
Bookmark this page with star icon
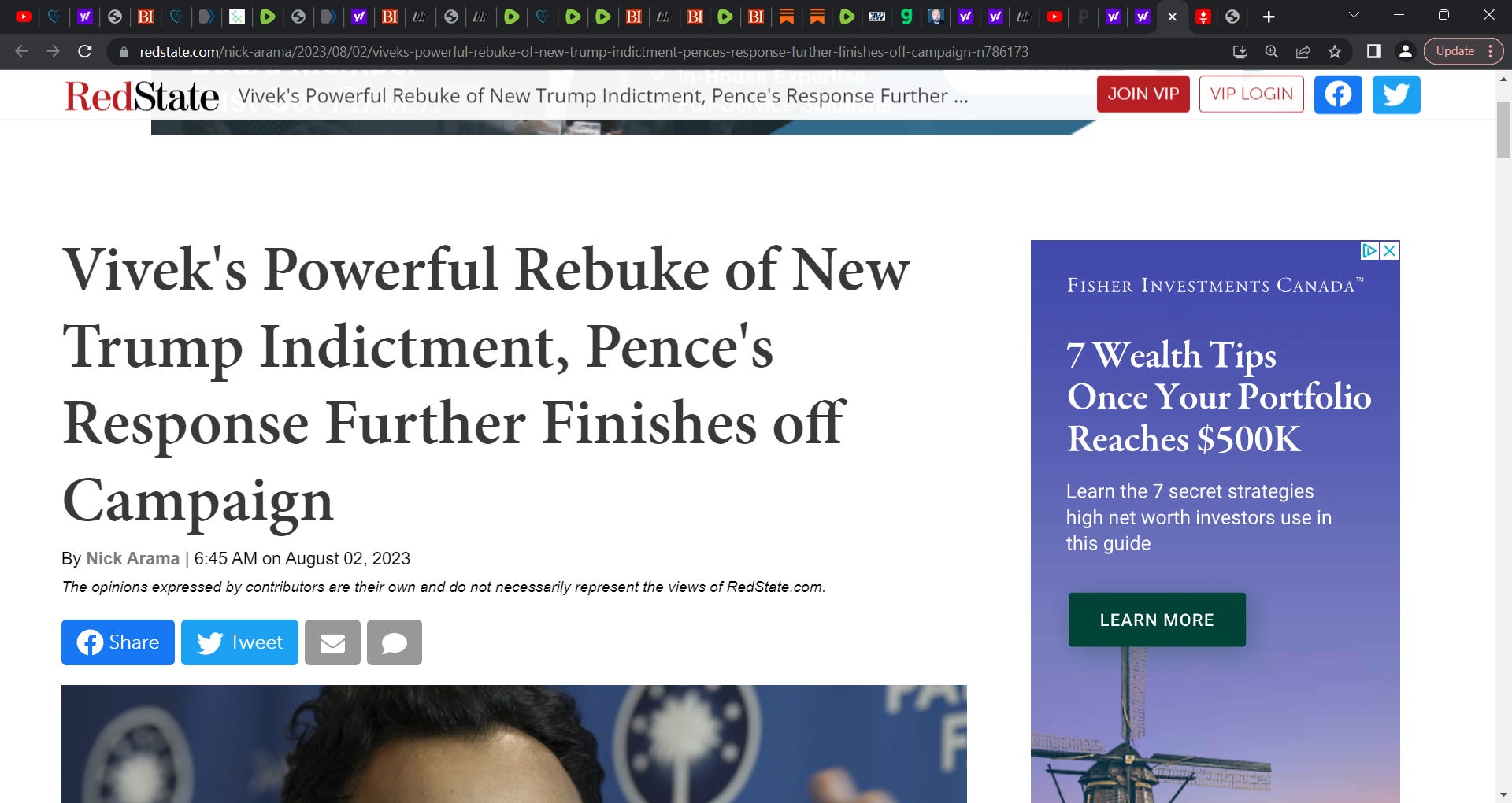1335,51
